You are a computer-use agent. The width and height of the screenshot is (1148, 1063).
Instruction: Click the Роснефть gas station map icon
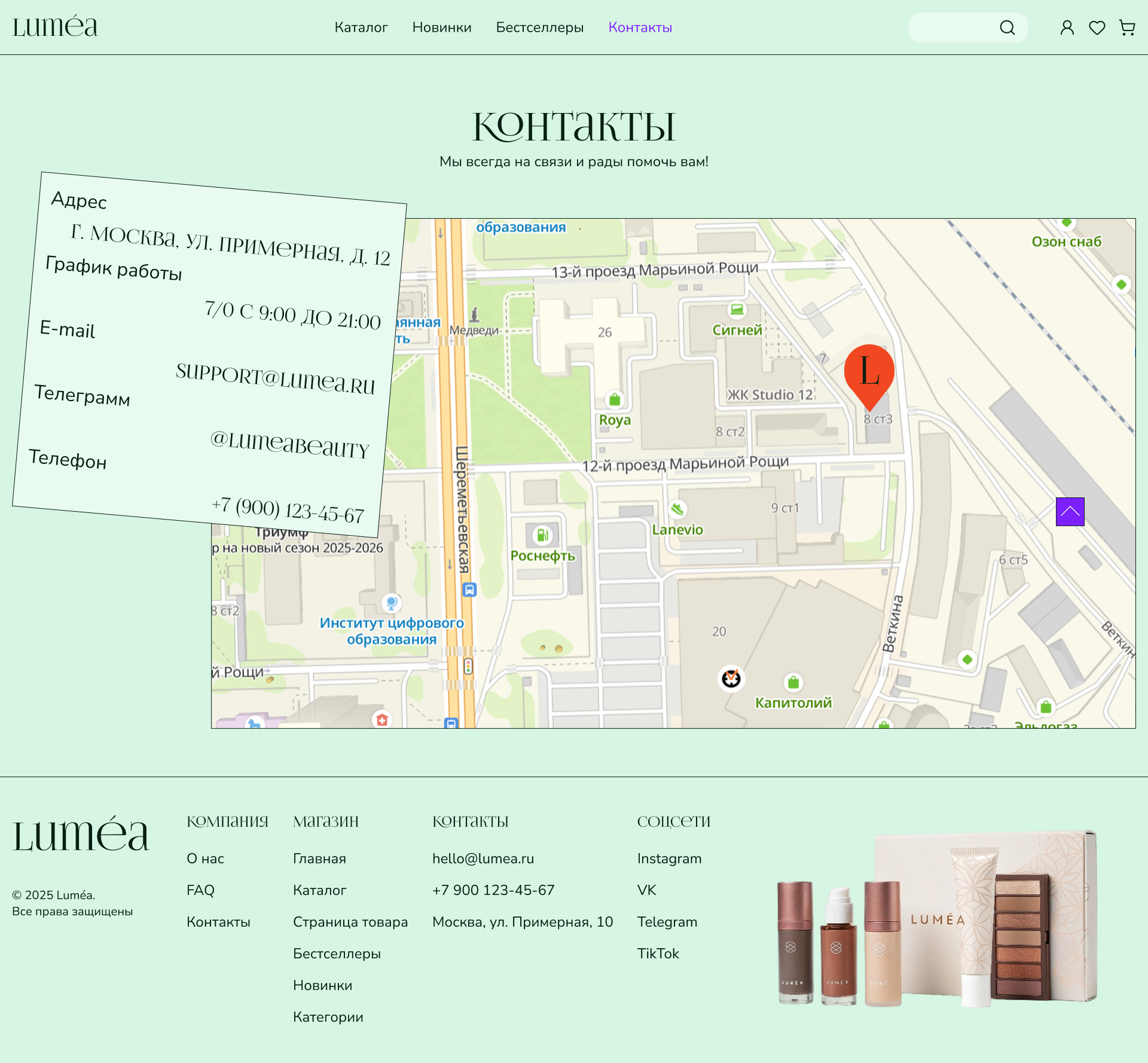point(542,535)
